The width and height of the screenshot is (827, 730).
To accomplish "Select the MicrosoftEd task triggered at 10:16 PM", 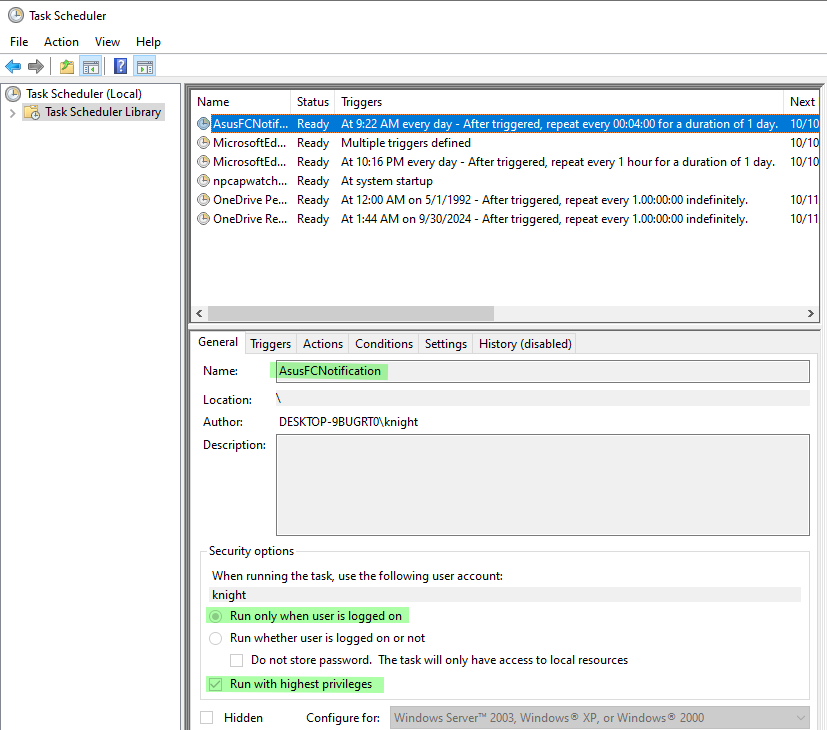I will coord(506,162).
